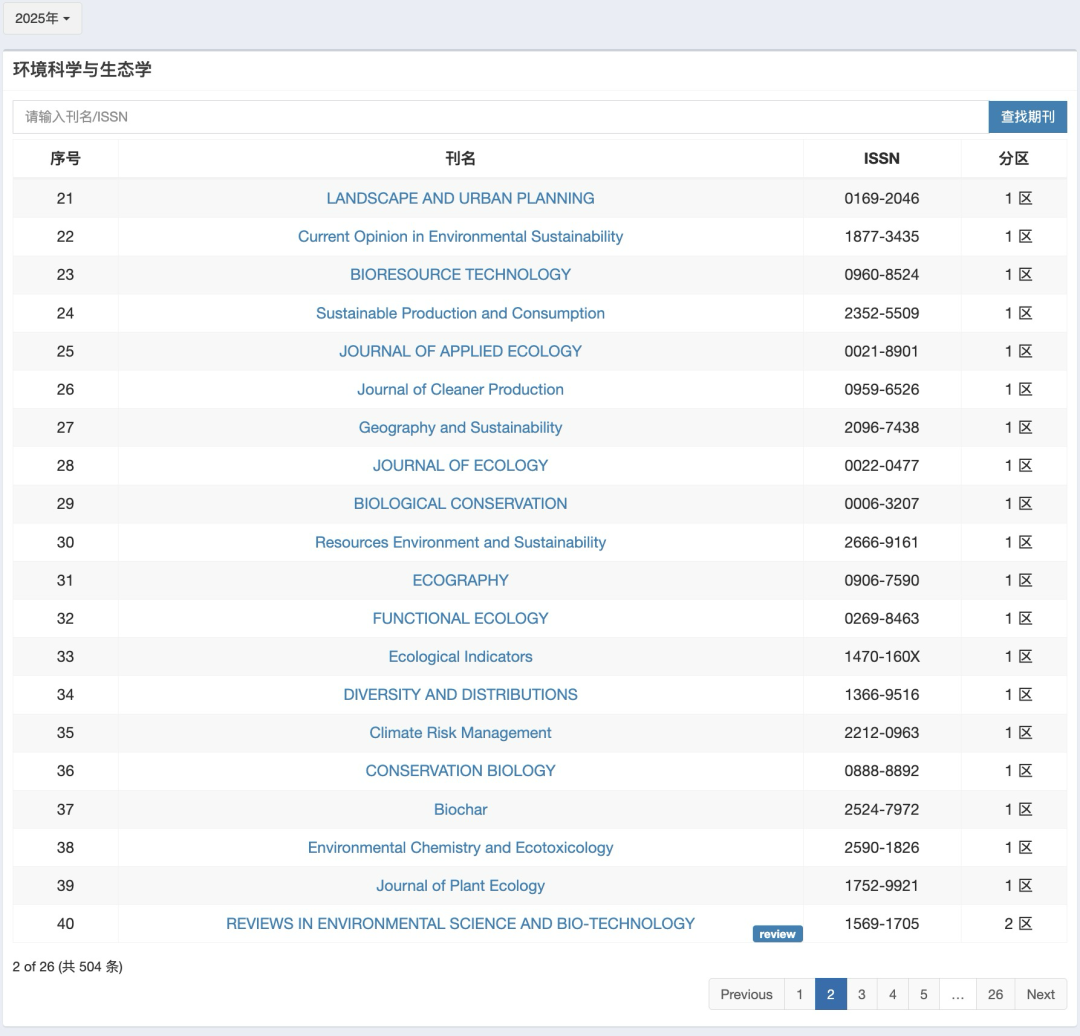Screen dimensions: 1080x1036
Task: Click the 环境科学与生态学 heading
Action: (82, 70)
